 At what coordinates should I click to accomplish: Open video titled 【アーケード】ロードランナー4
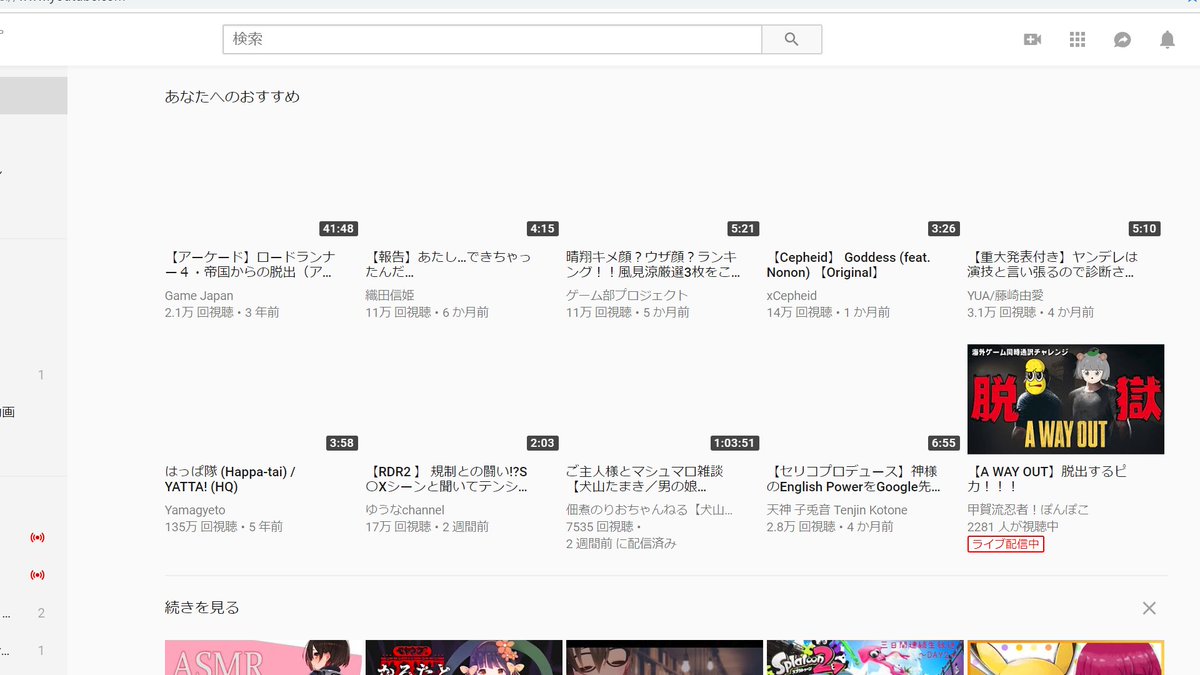(250, 264)
